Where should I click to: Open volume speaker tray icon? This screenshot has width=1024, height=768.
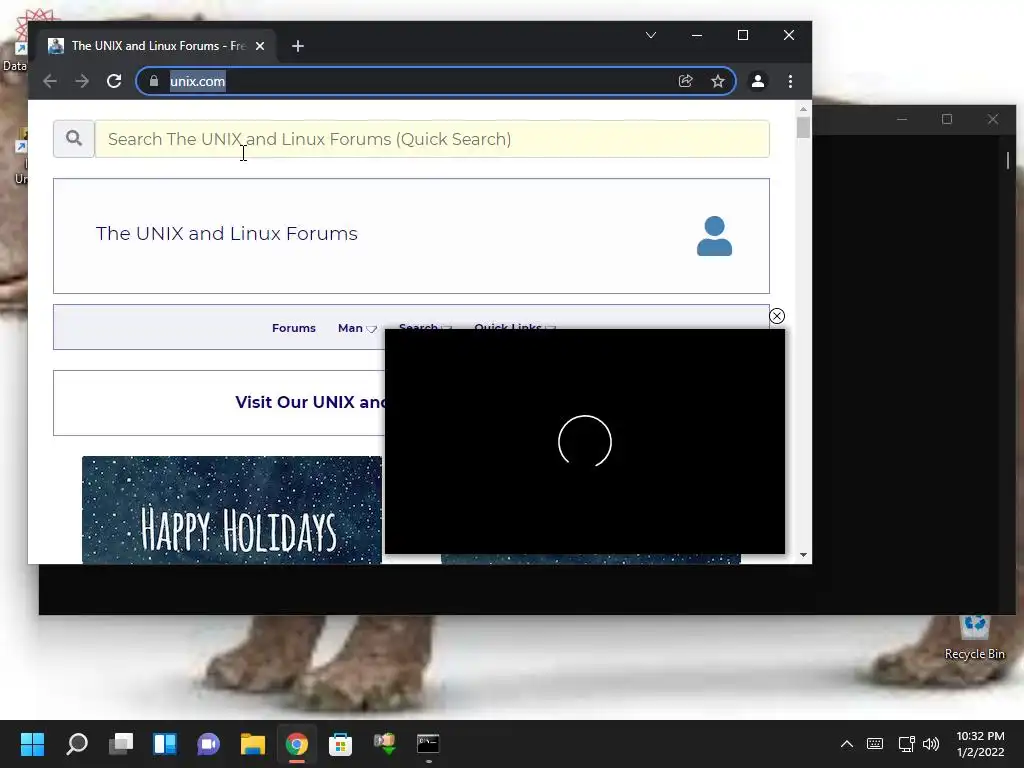[931, 744]
